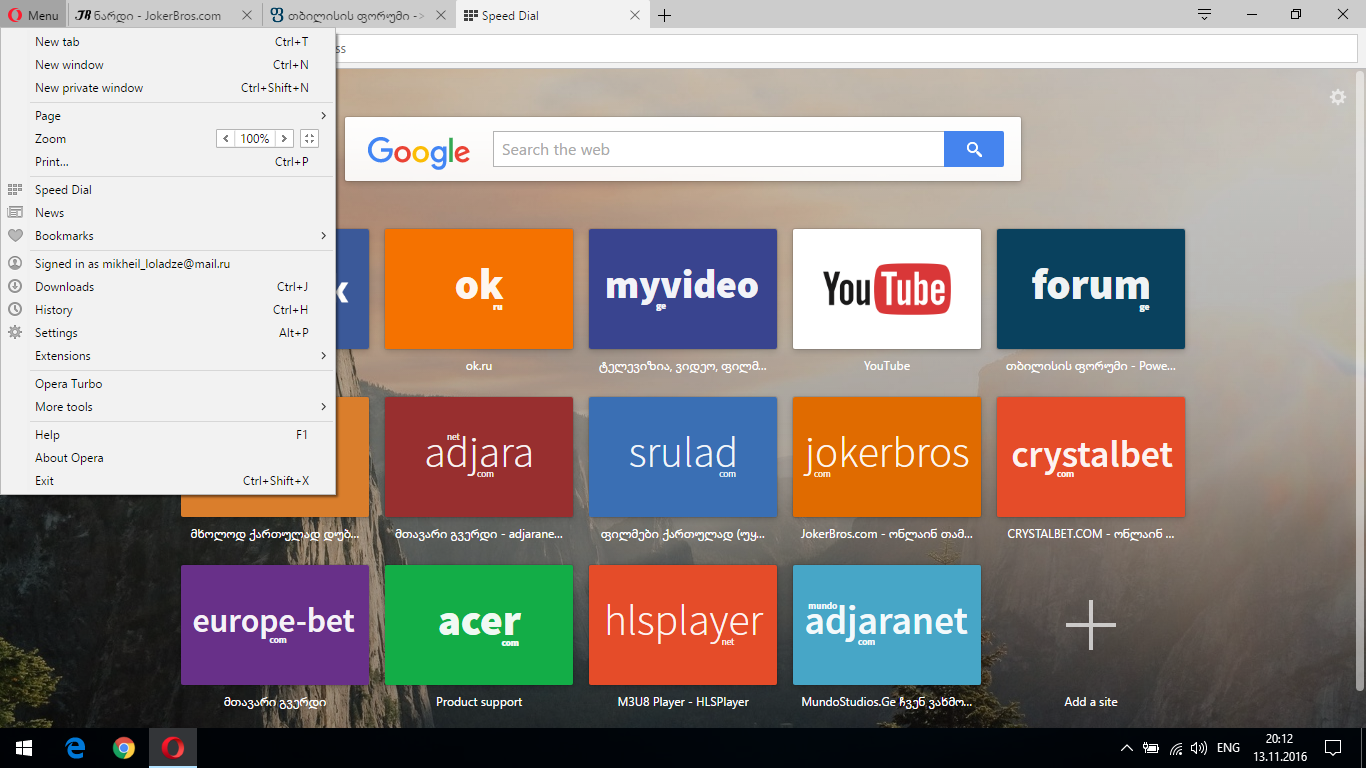The image size is (1366, 768).
Task: Click the blue search magnifier button
Action: [x=974, y=150]
